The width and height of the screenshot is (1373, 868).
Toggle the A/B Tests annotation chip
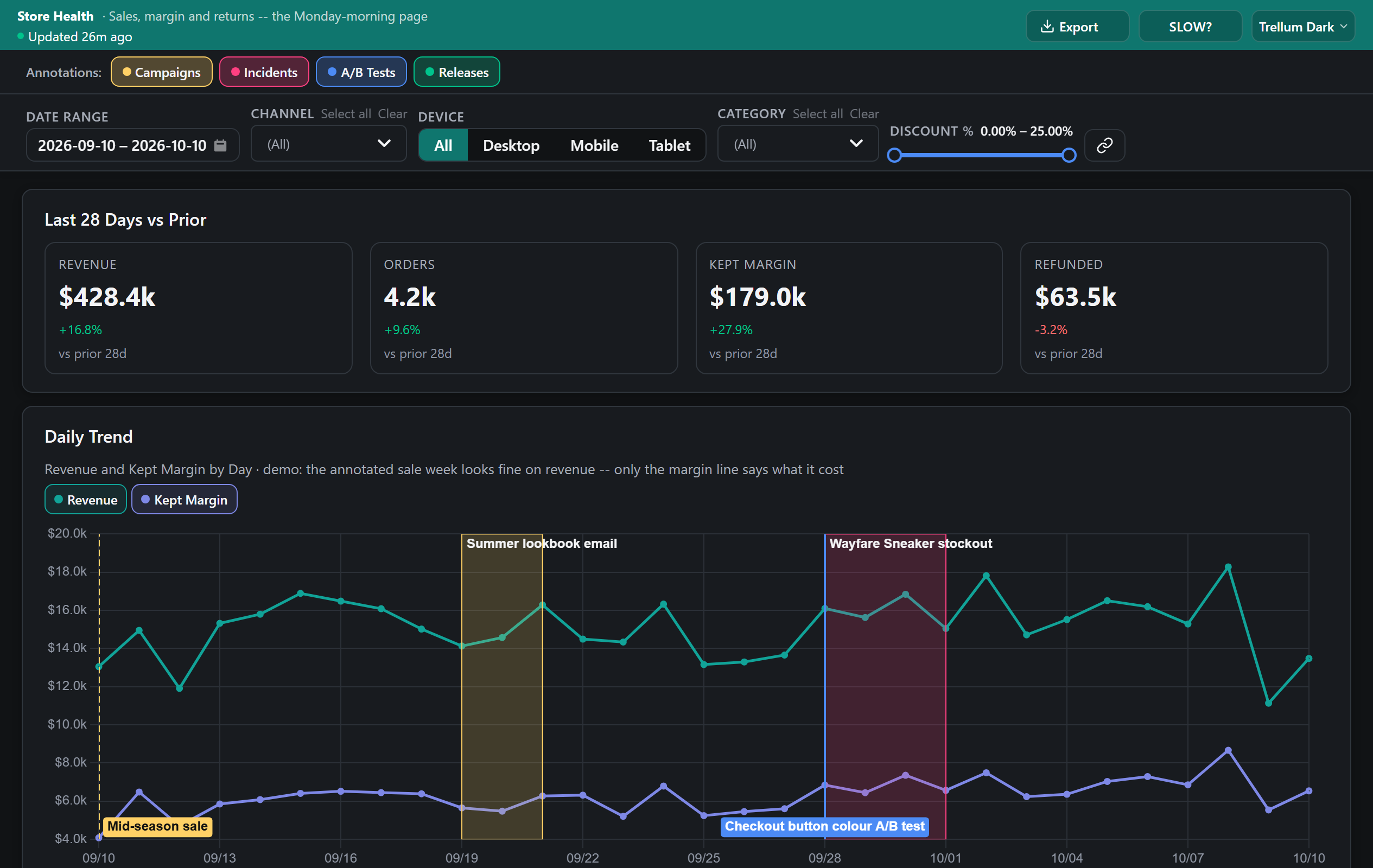pyautogui.click(x=361, y=72)
